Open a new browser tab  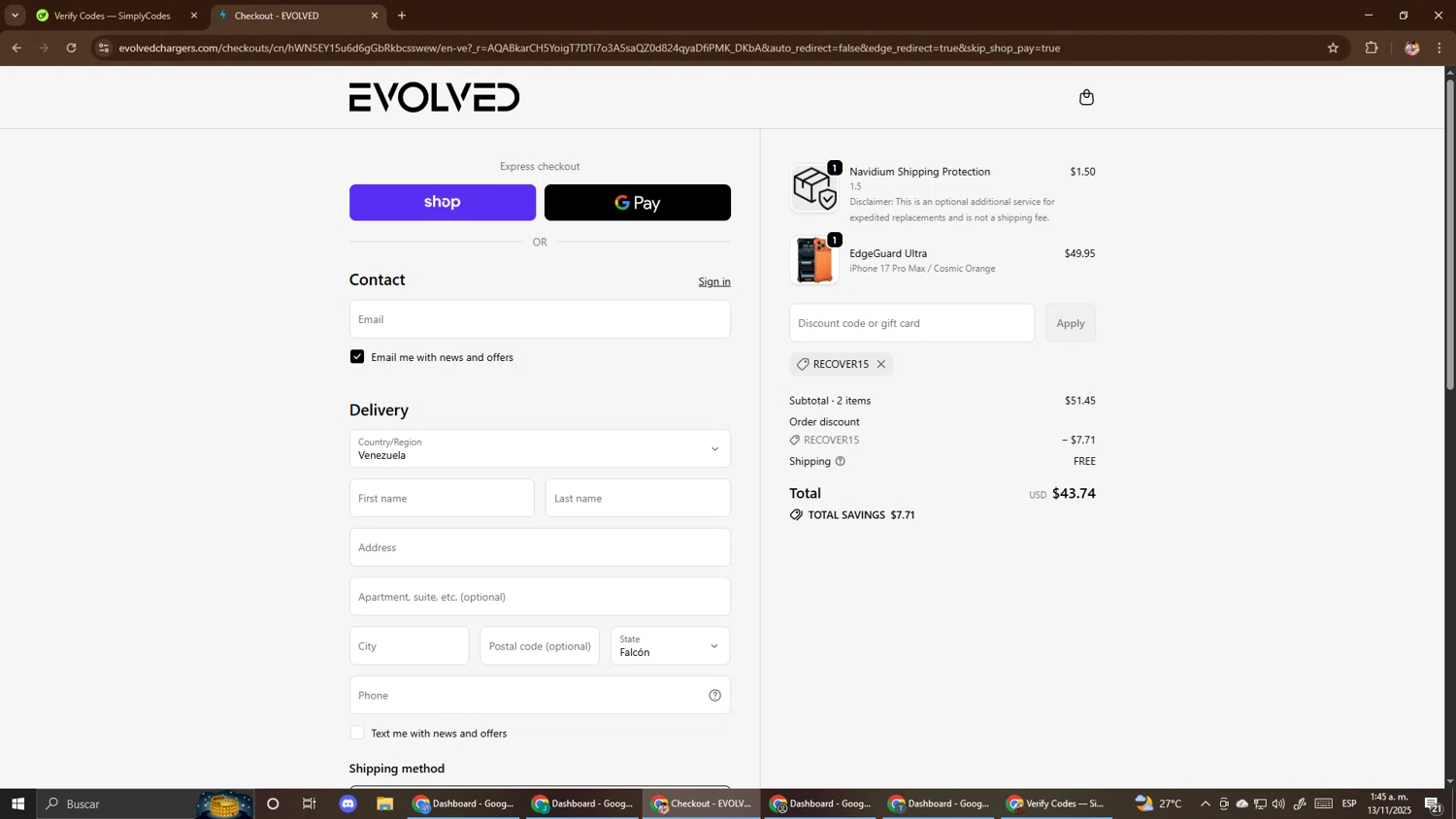tap(402, 16)
